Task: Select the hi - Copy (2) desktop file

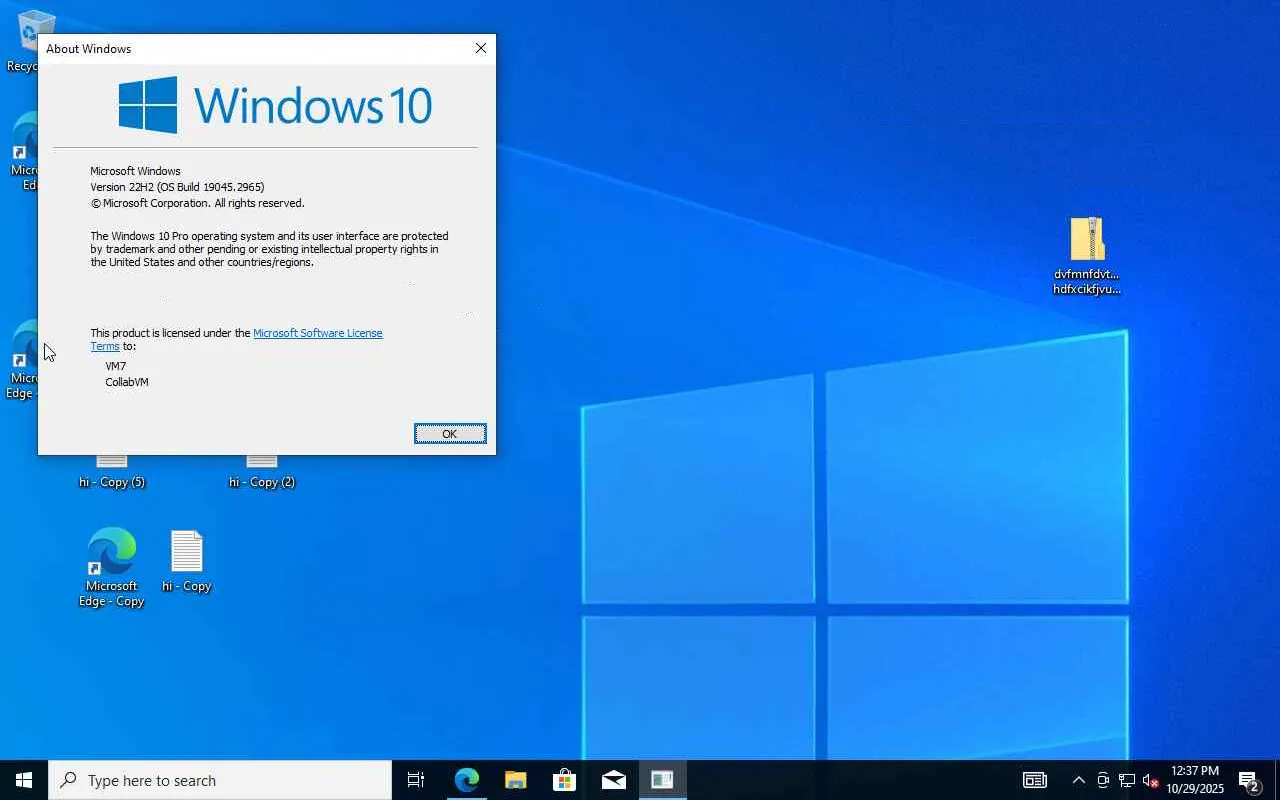Action: [x=262, y=471]
